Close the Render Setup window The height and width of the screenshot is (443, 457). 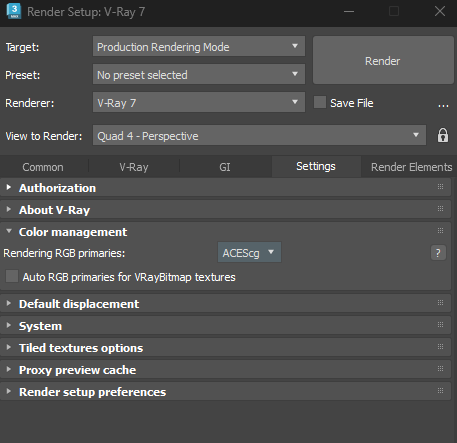440,11
